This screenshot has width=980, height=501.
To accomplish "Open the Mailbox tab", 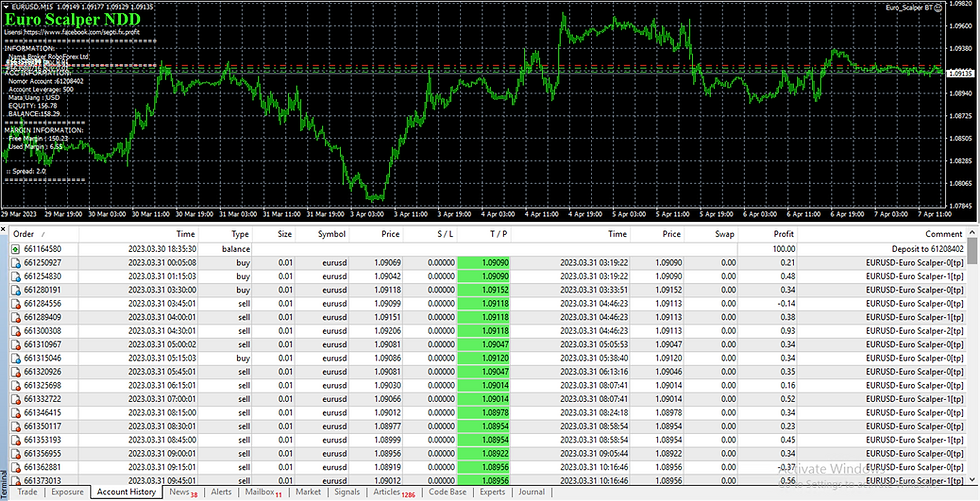I will pos(263,492).
